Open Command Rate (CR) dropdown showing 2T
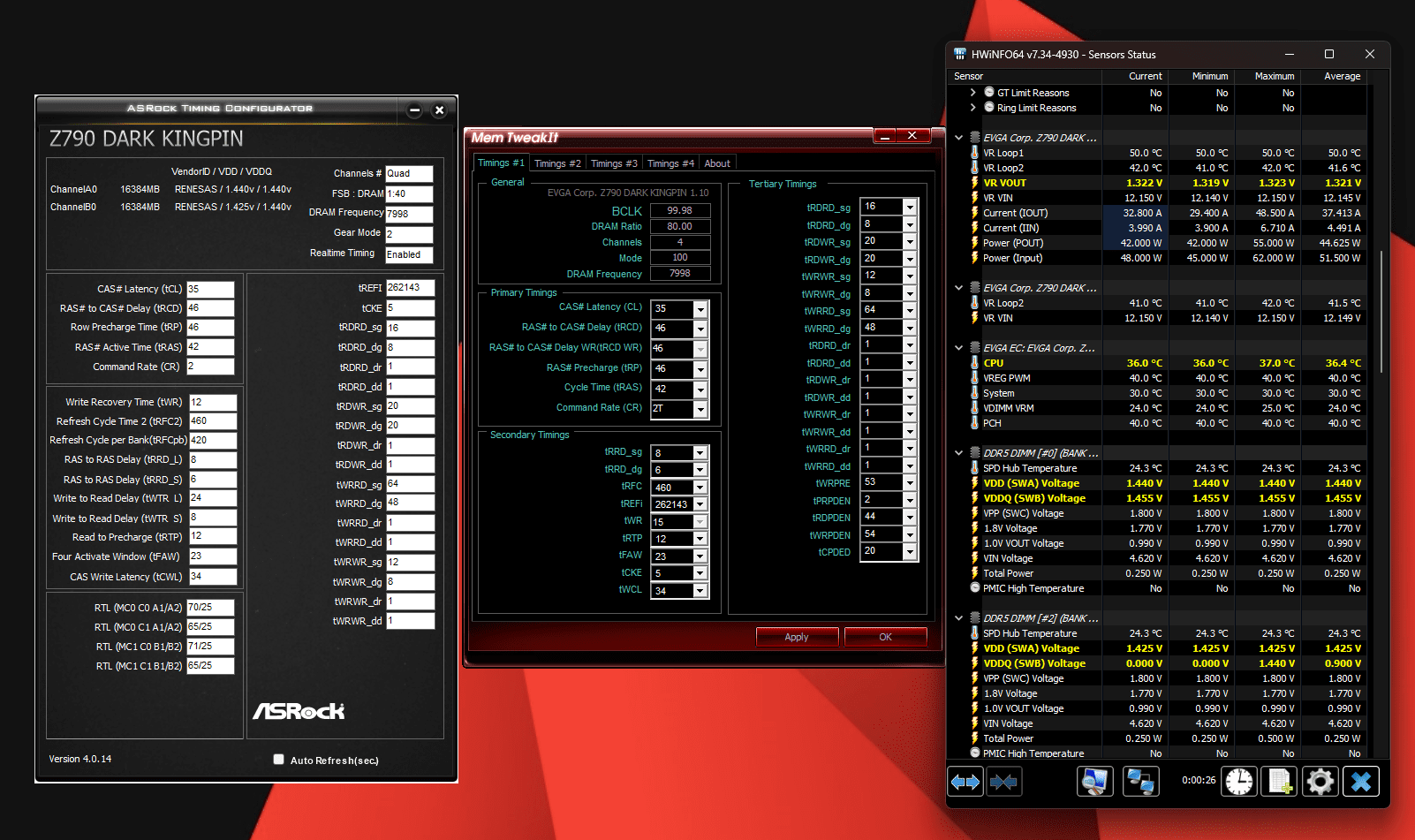The height and width of the screenshot is (840, 1415). tap(700, 409)
